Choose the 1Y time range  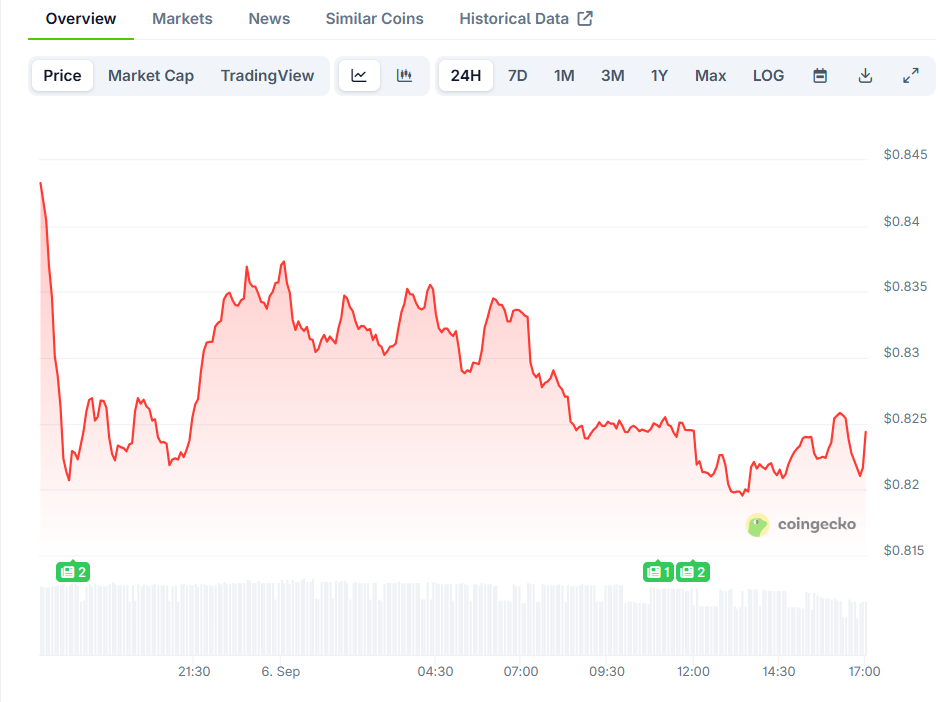[659, 76]
